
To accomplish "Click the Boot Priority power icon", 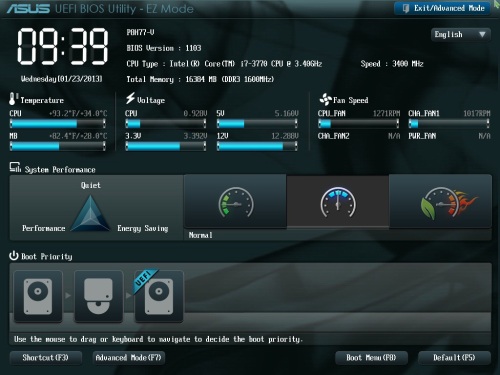I will (14, 256).
